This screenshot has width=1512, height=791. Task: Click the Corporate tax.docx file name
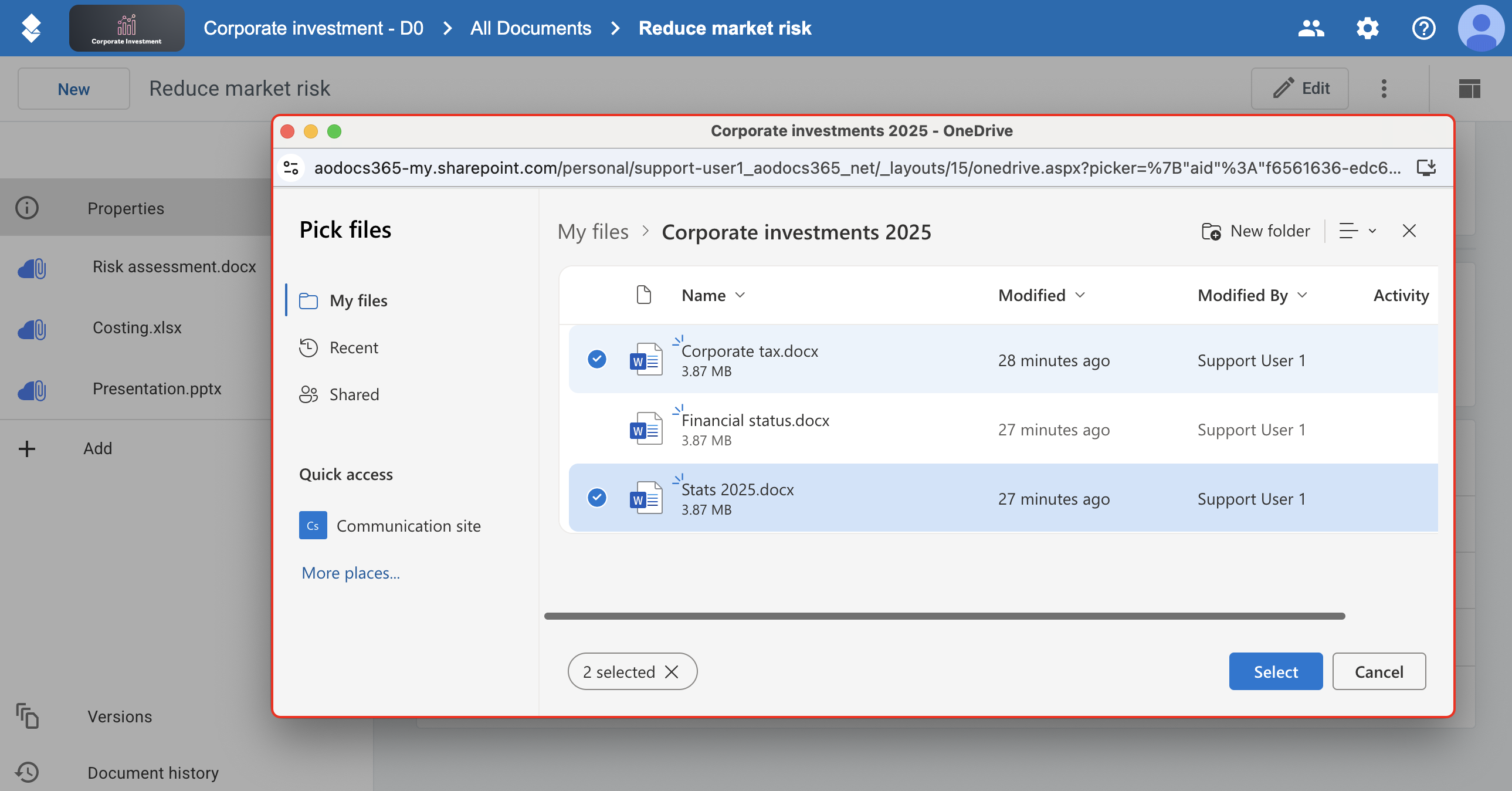750,351
